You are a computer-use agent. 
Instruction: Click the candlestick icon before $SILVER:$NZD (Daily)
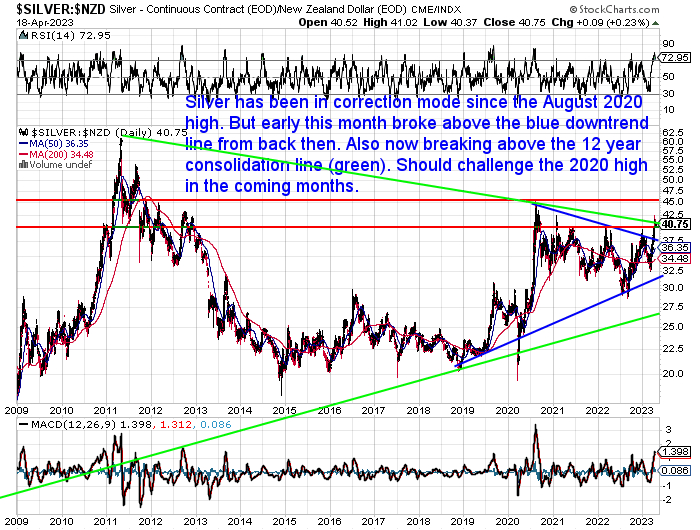tap(24, 133)
